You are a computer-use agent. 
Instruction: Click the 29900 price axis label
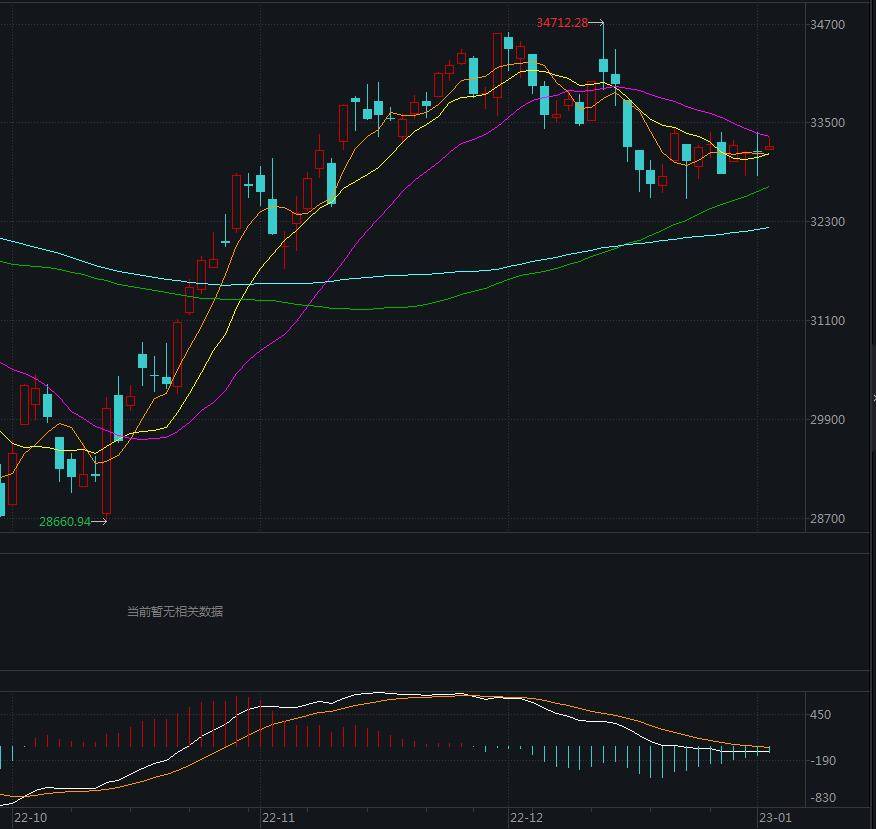pyautogui.click(x=827, y=420)
